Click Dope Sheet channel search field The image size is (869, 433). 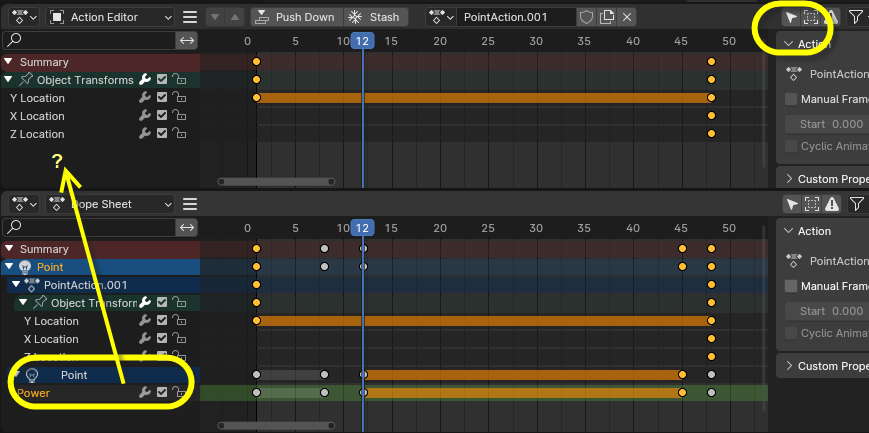point(89,227)
